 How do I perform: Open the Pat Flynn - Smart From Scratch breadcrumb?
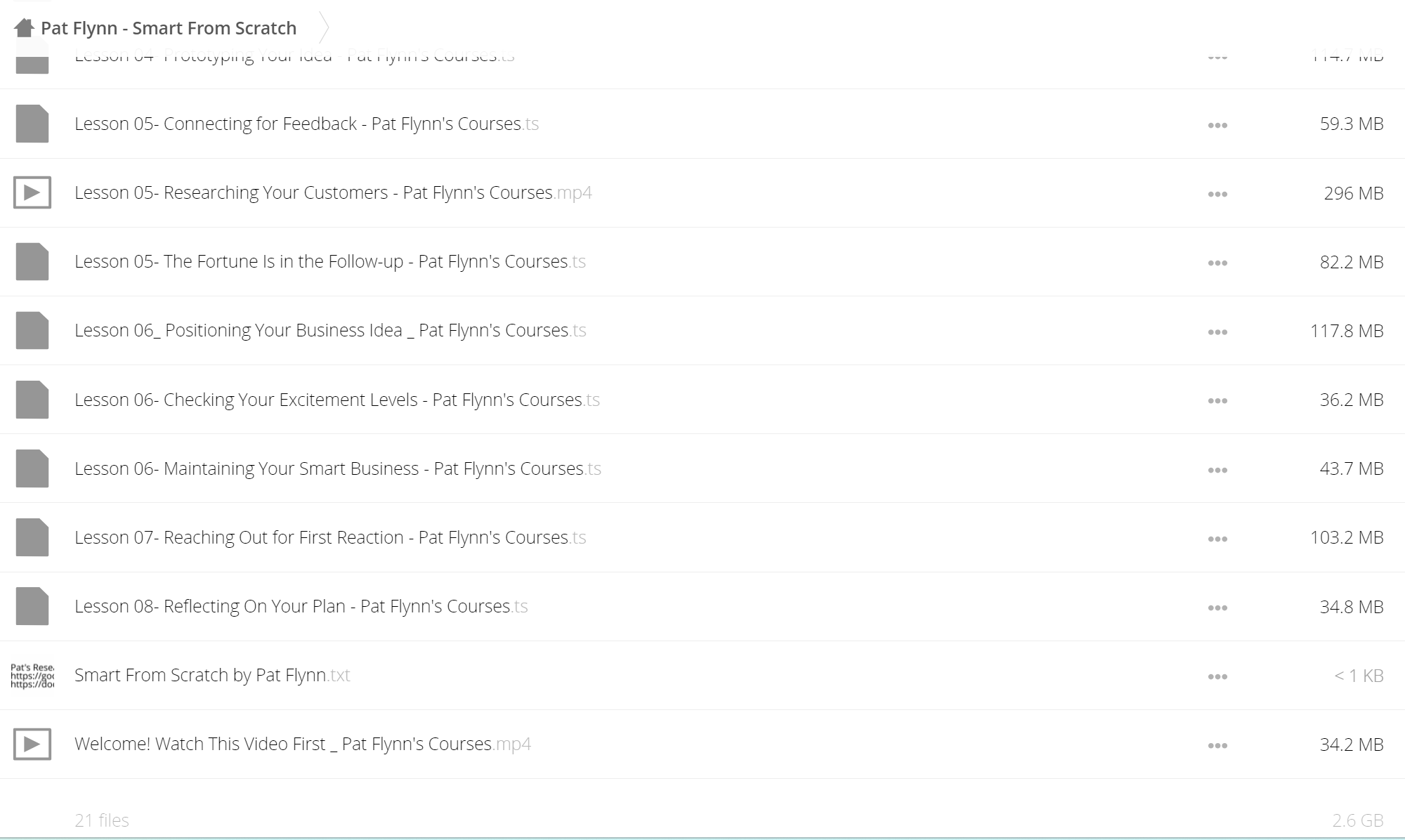(x=169, y=28)
